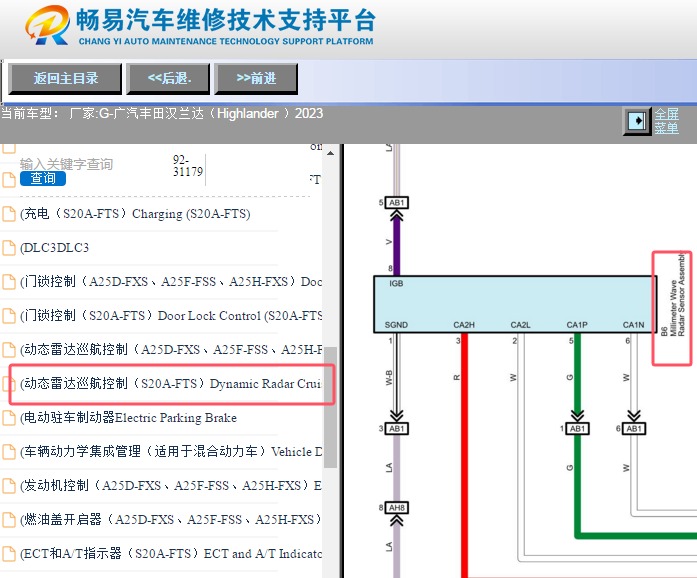
Task: Open ECT和A/T指示器 (S20A-FTS) item
Action: point(171,554)
